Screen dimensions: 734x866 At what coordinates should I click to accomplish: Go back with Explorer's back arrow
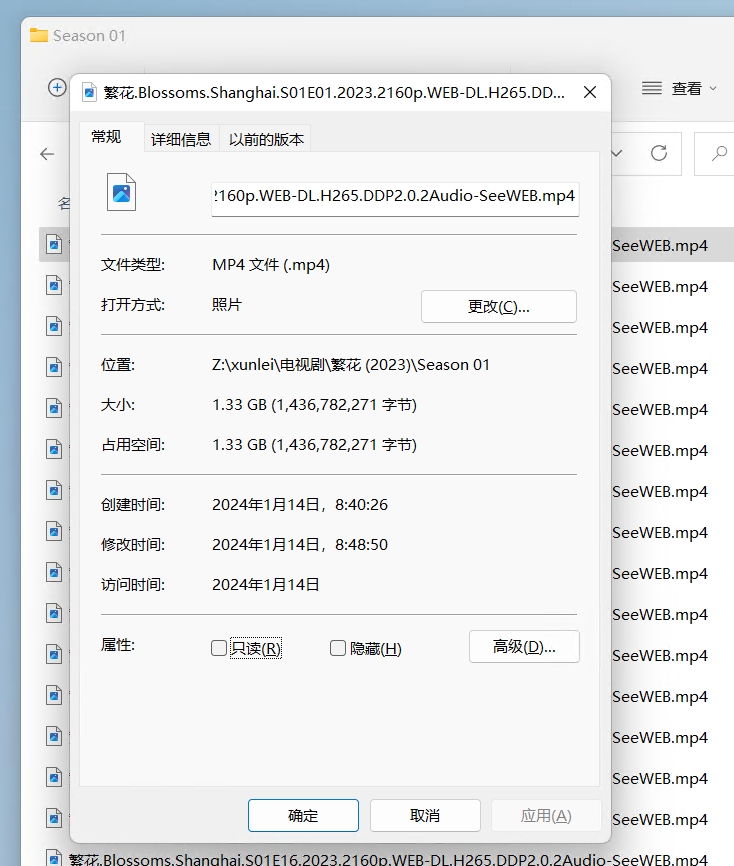(x=47, y=154)
